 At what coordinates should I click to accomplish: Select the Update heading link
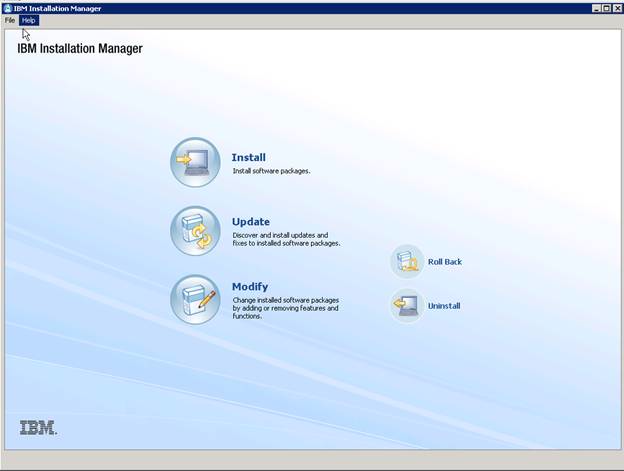[x=251, y=222]
